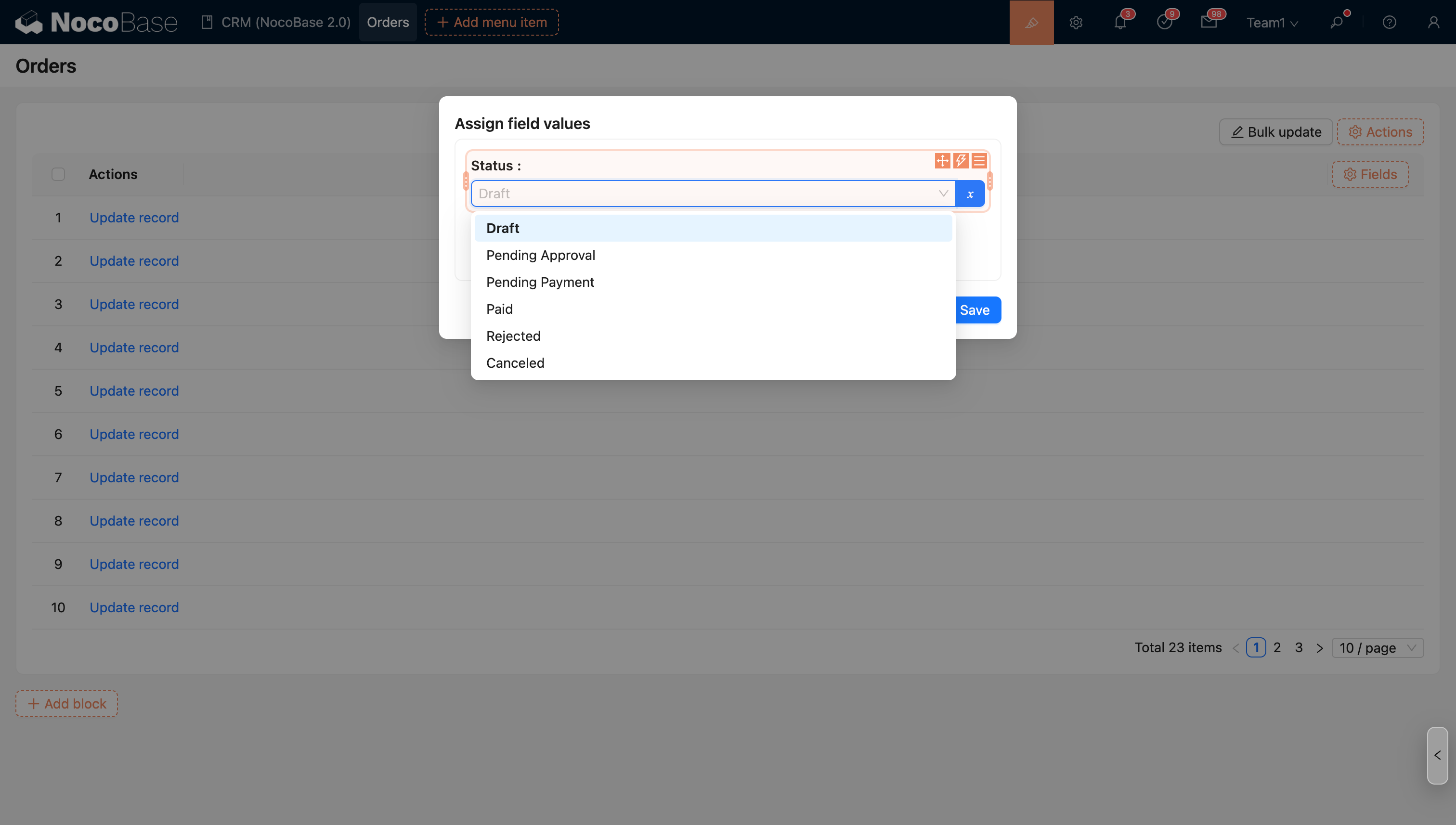Open the lightning linkage rules icon
This screenshot has height=825, width=1456.
pyautogui.click(x=961, y=161)
